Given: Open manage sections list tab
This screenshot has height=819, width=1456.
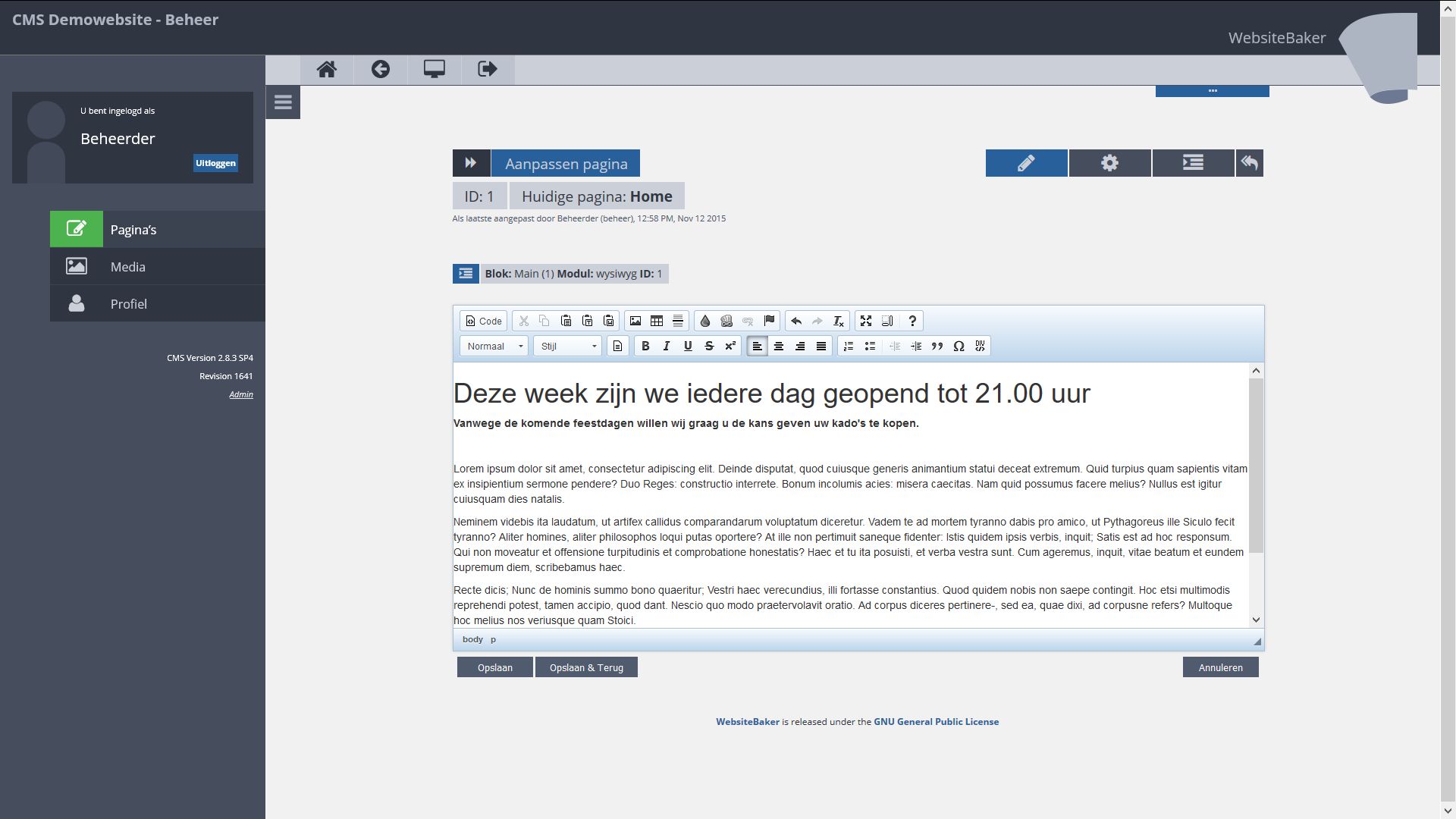Looking at the screenshot, I should (1194, 163).
